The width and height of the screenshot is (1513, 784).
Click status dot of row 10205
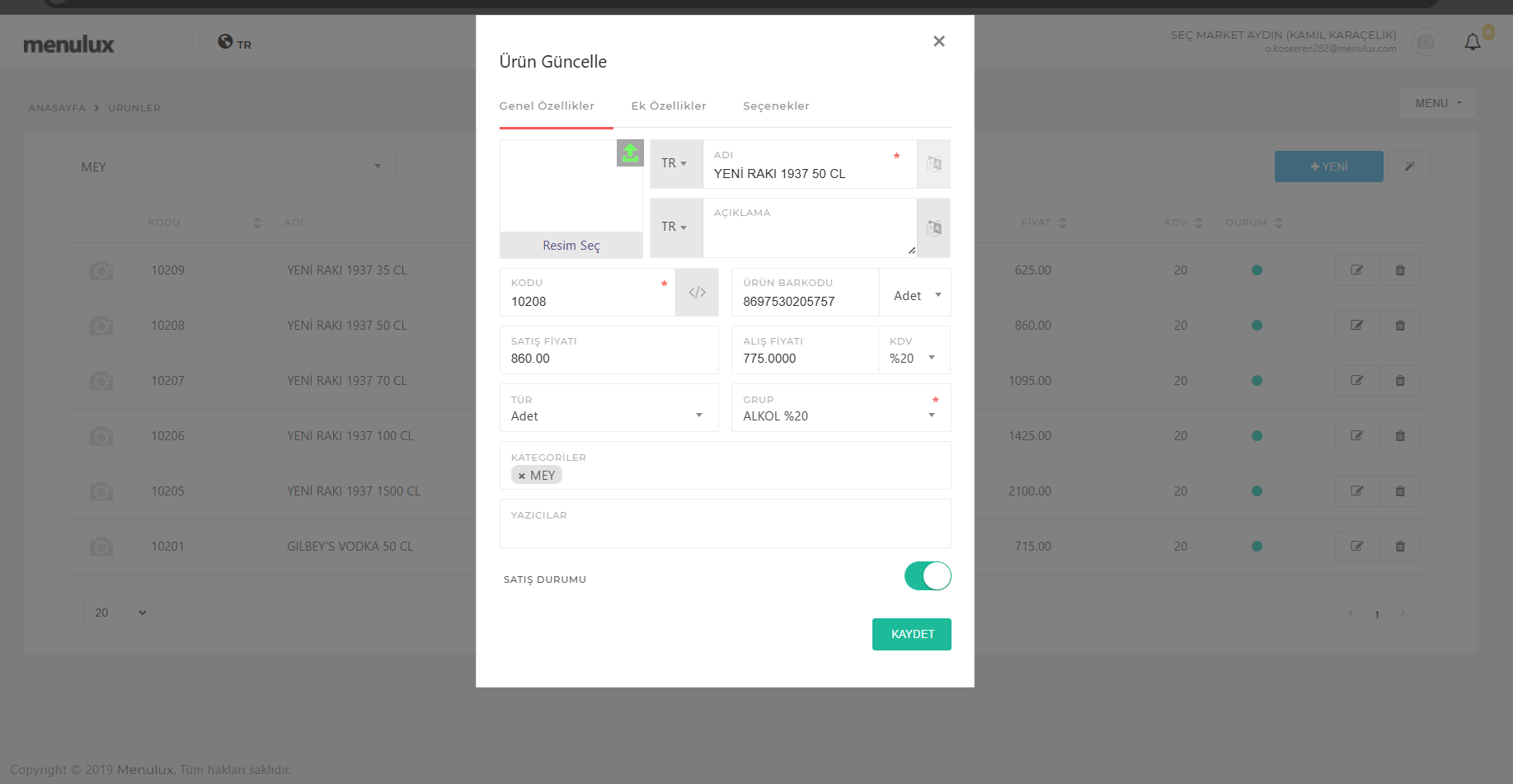coord(1257,491)
